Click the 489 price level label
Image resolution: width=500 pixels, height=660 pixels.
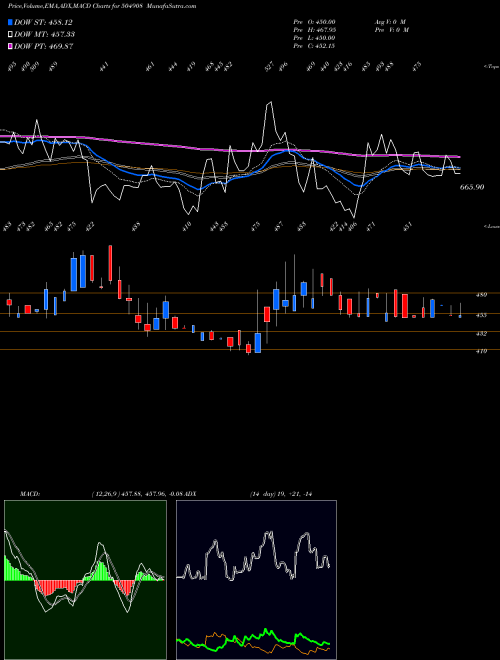coord(481,295)
